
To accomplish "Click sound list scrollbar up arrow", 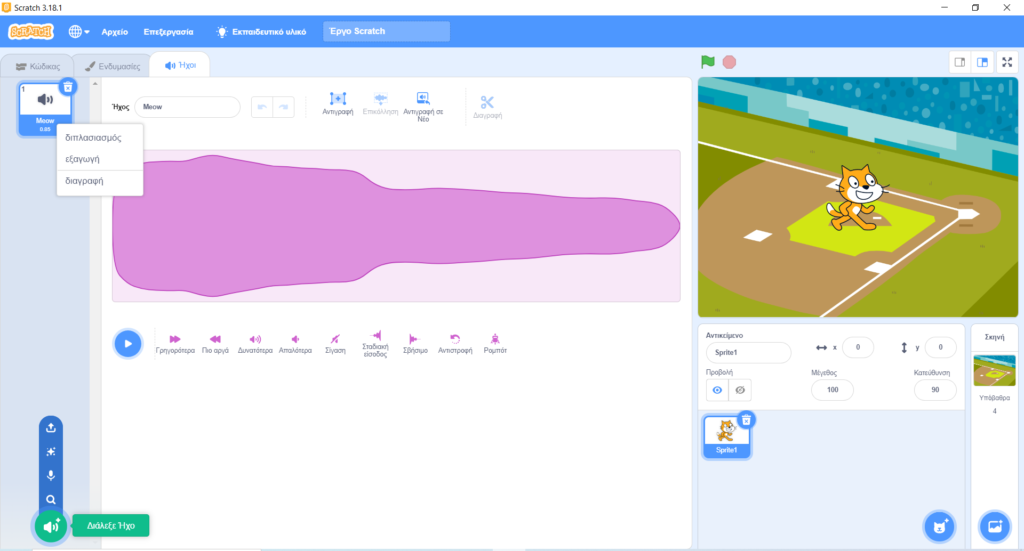I will click(x=95, y=84).
